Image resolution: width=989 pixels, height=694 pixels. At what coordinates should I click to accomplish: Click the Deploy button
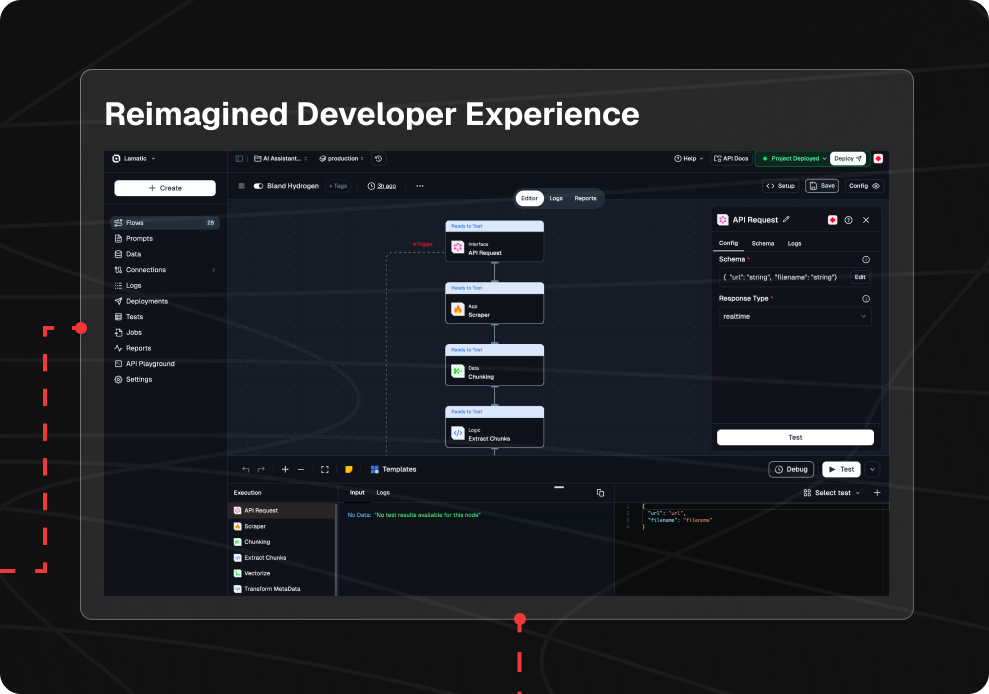pyautogui.click(x=848, y=159)
